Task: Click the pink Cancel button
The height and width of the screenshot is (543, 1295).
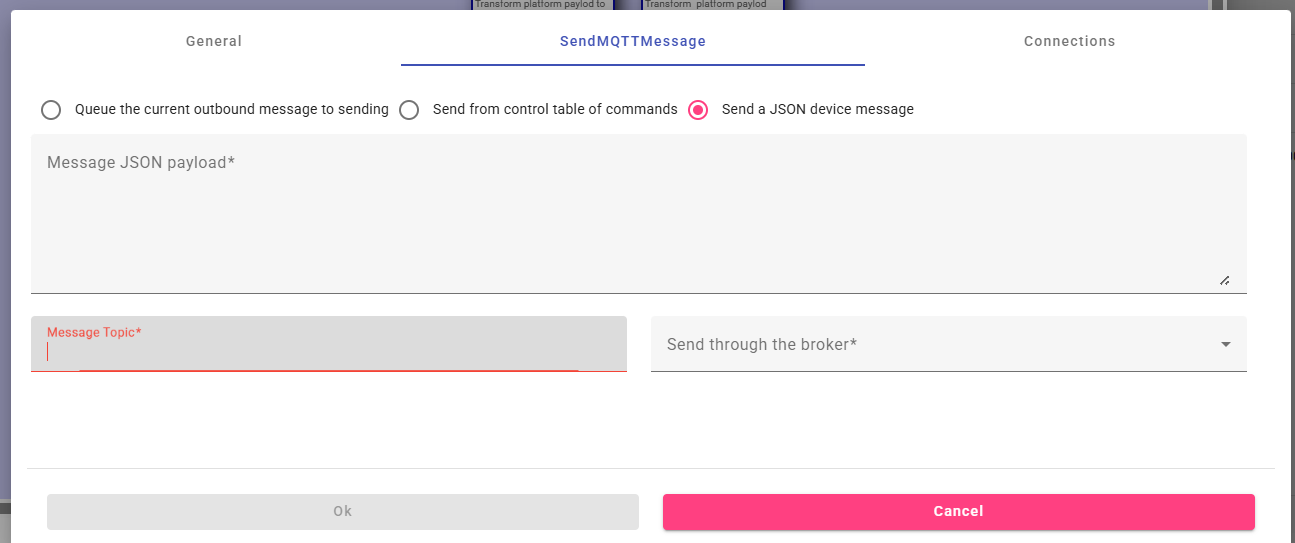Action: 958,511
